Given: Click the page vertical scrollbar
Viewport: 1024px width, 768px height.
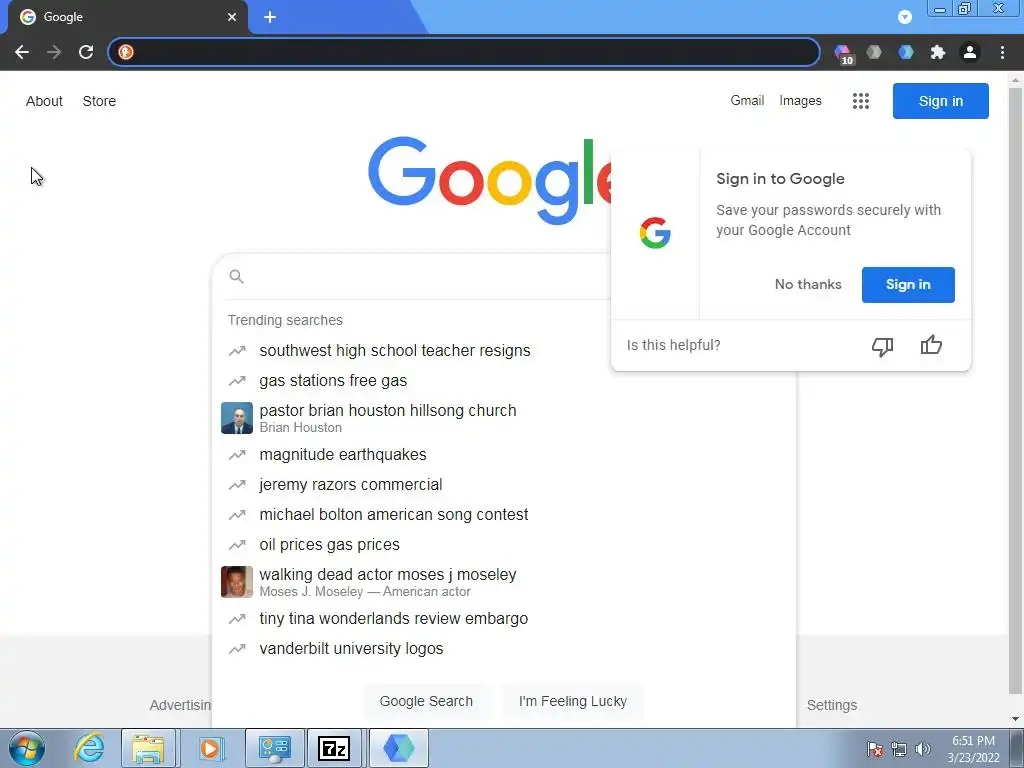Looking at the screenshot, I should click(x=1015, y=392).
